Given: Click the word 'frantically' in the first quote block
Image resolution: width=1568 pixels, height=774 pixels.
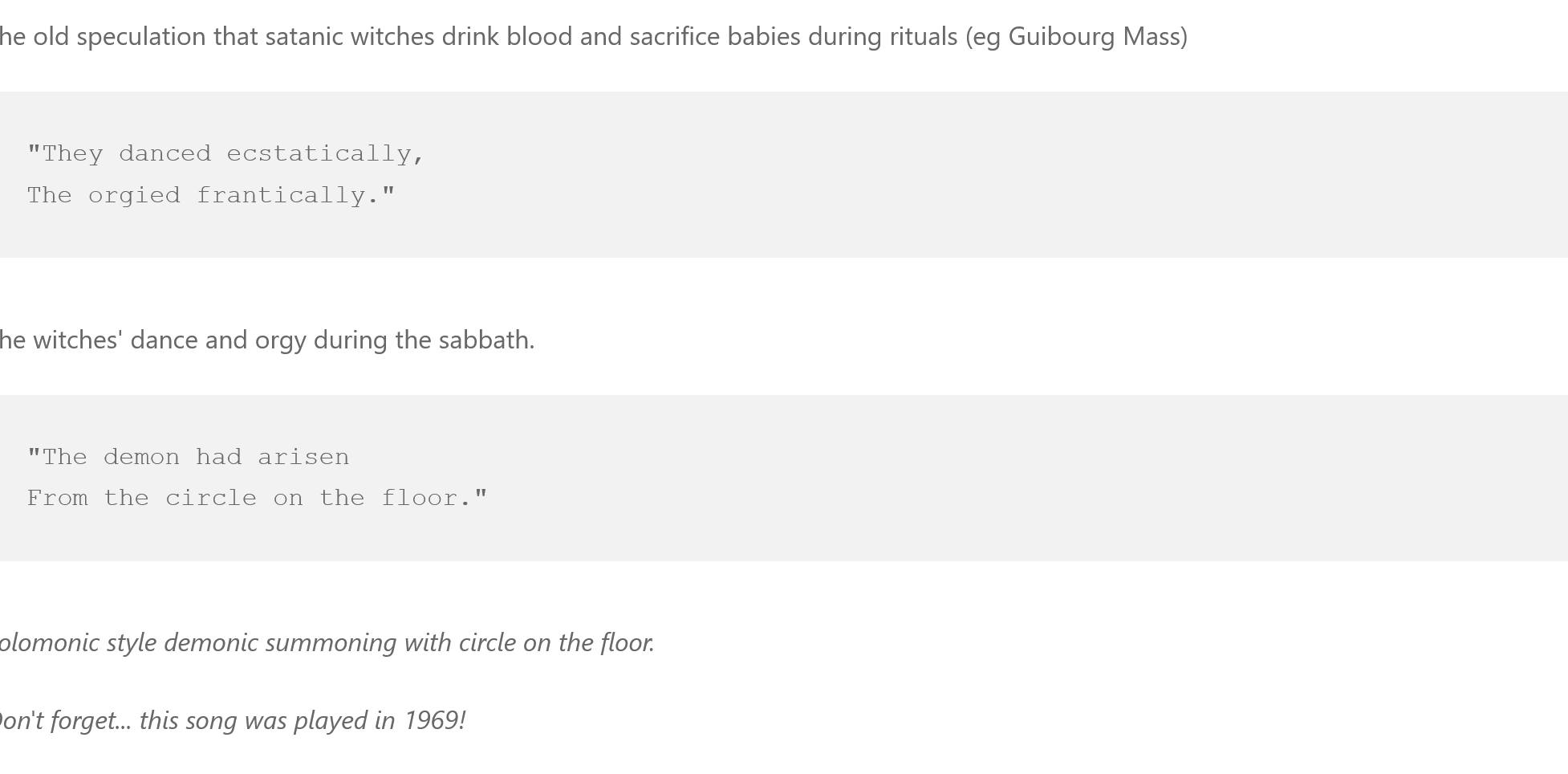Looking at the screenshot, I should pos(287,196).
